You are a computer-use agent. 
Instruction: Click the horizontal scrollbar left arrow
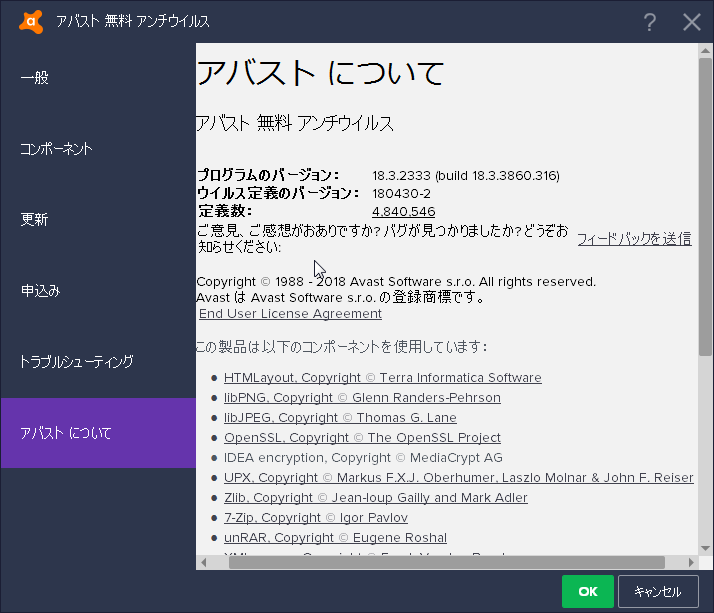203,562
